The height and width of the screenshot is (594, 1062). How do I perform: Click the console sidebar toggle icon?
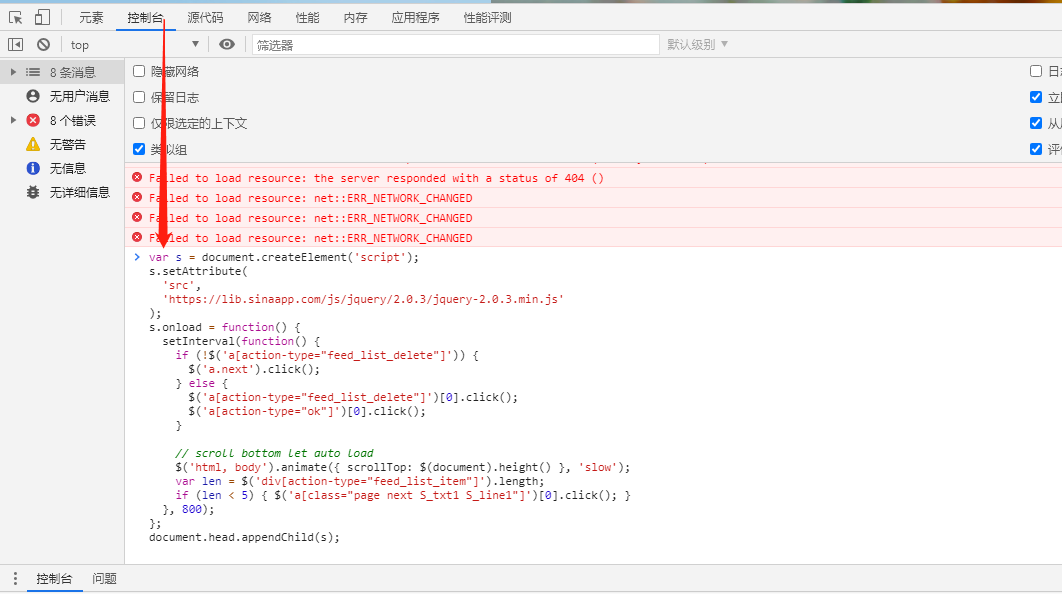click(x=15, y=44)
